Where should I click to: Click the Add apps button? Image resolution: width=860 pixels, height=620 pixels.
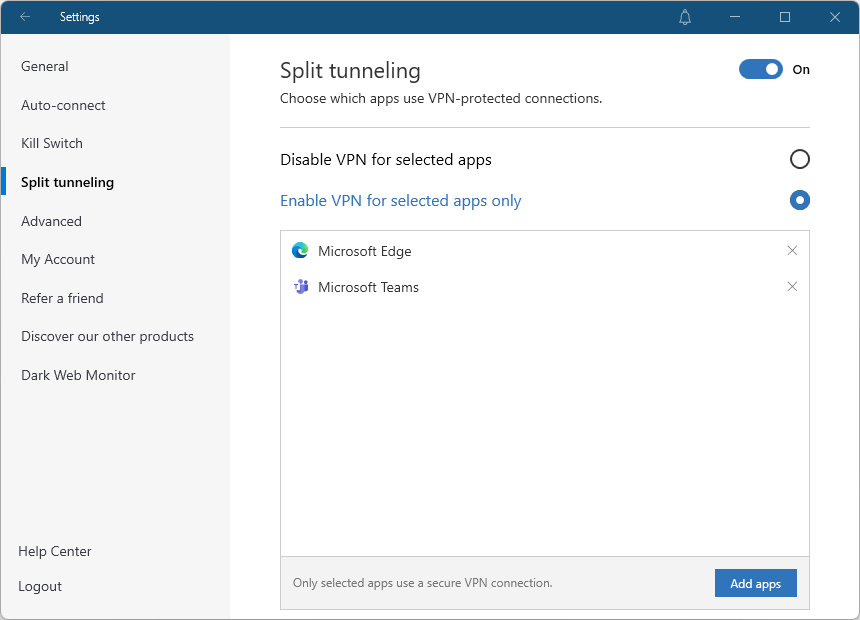click(755, 583)
